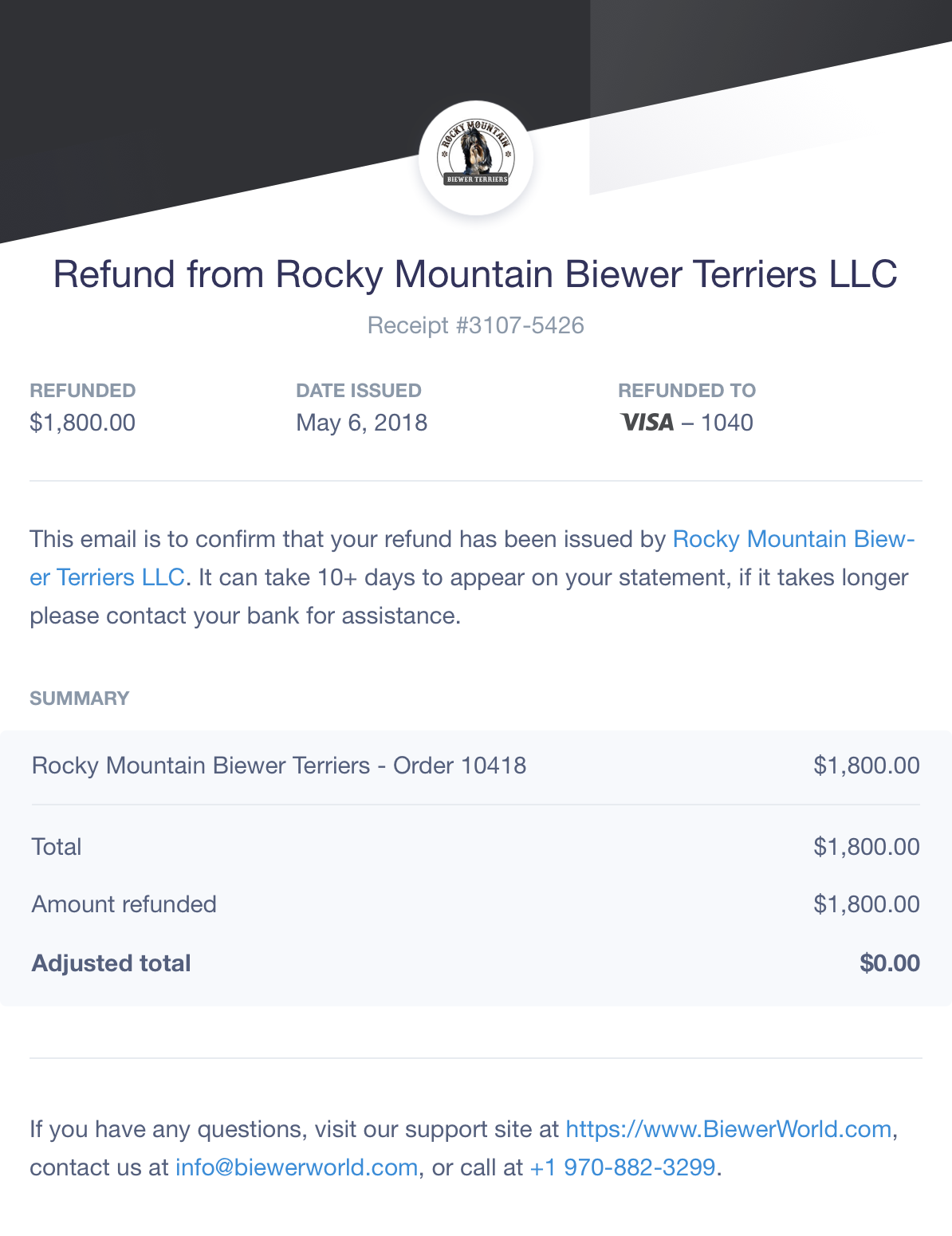Open the Rocky Mountain Biewer Terriers LLC link
Screen dimensions: 952x1236
click(472, 558)
